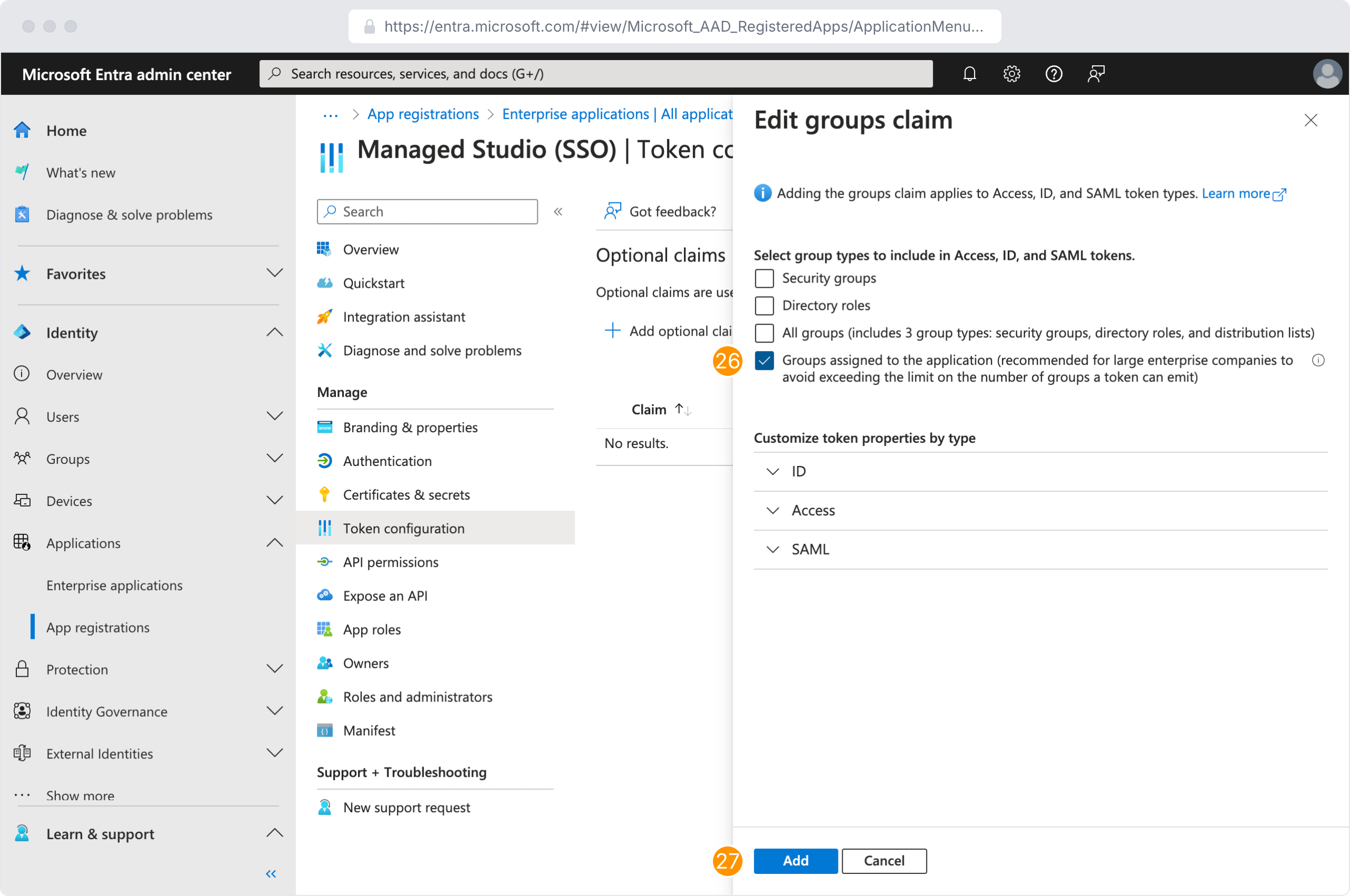The height and width of the screenshot is (896, 1350).
Task: Enable the Directory roles checkbox
Action: pos(765,306)
